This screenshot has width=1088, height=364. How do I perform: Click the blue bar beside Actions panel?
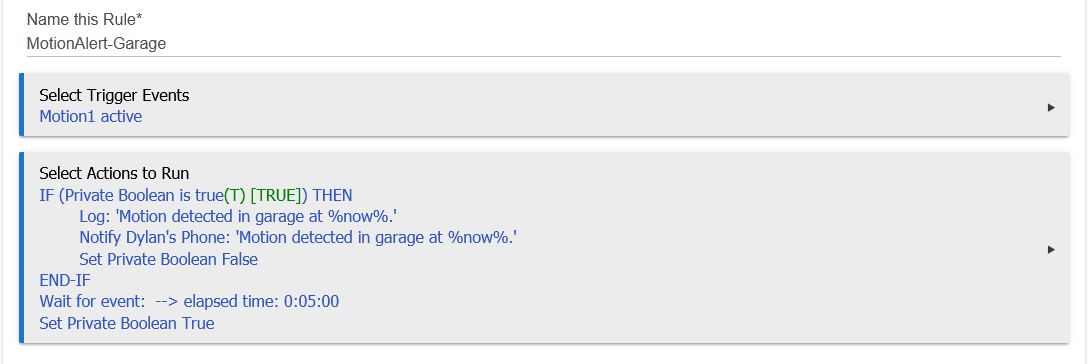click(22, 248)
